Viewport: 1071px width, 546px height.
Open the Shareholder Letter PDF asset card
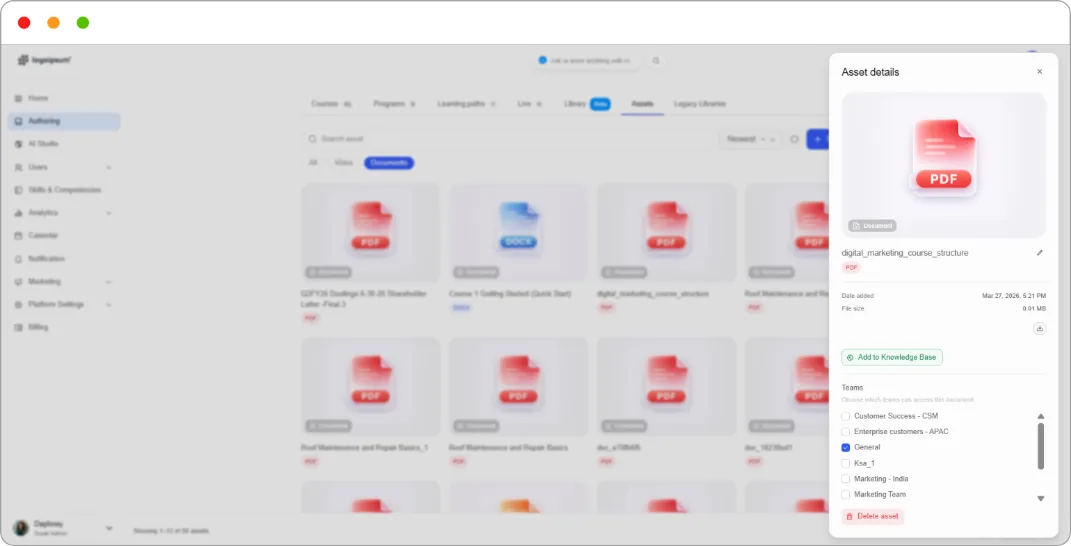pyautogui.click(x=370, y=252)
